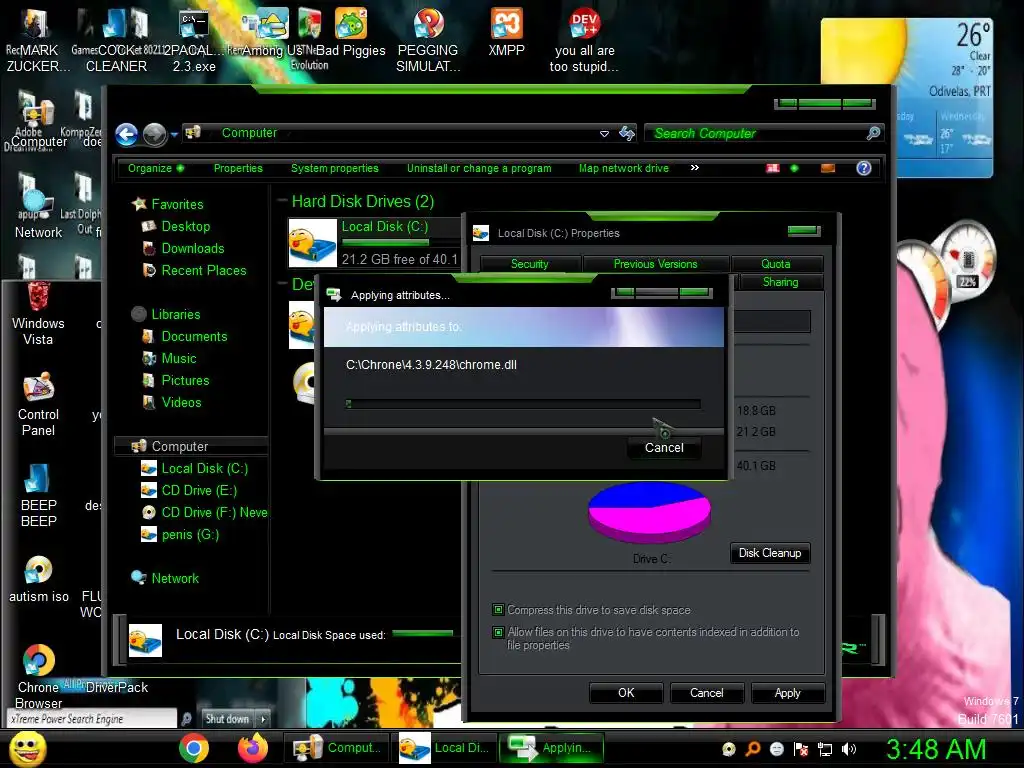Screen dimensions: 1024x768
Task: Select CD Drive (F:) in the navigation tree
Action: pyautogui.click(x=204, y=513)
